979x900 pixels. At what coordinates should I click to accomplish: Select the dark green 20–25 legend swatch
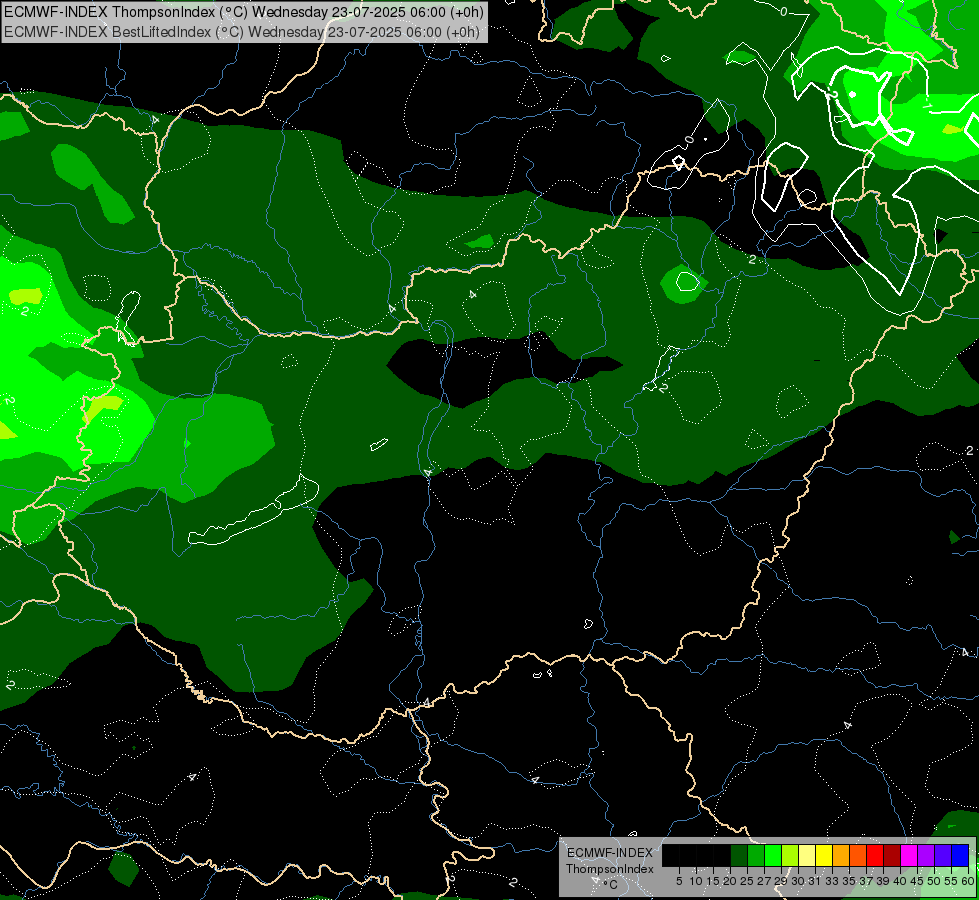tap(739, 855)
